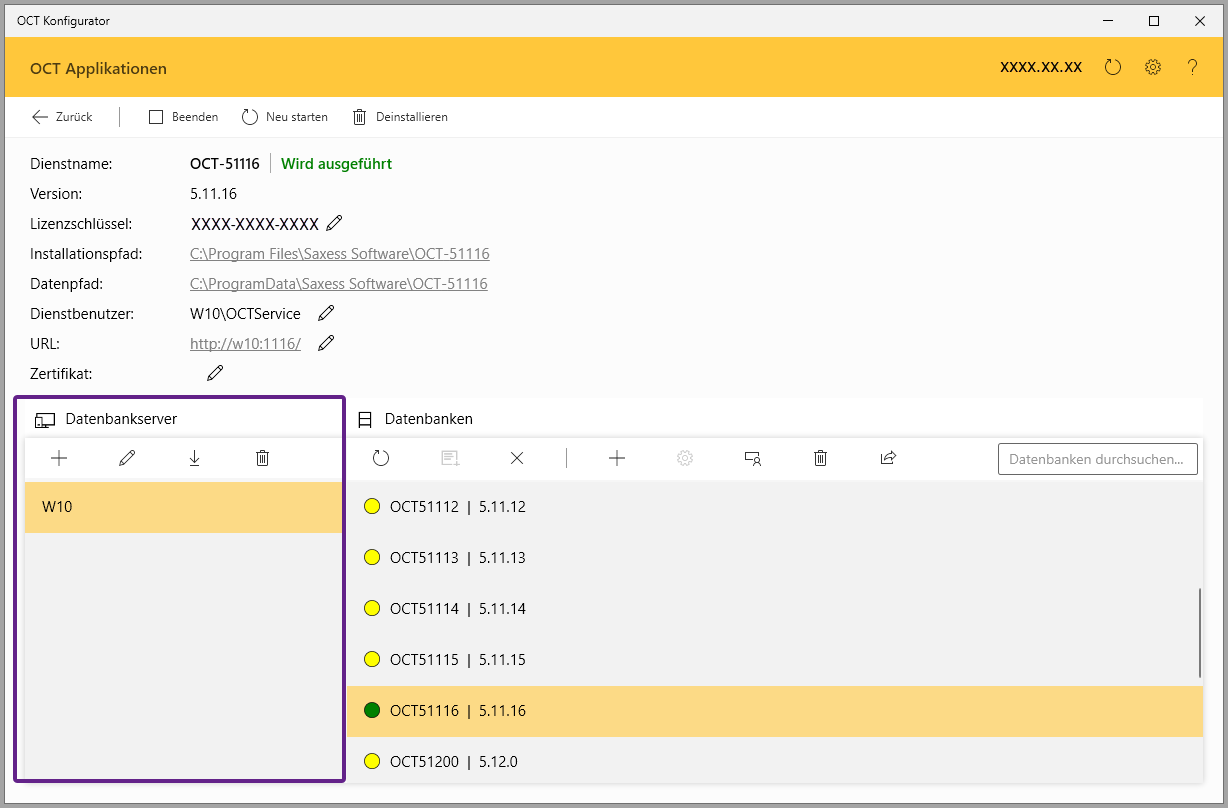Image resolution: width=1228 pixels, height=808 pixels.
Task: Click Beenden to stop the service
Action: pos(184,117)
